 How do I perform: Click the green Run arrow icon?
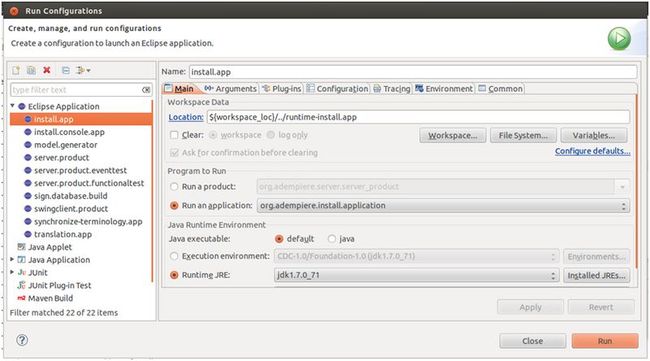tap(619, 39)
